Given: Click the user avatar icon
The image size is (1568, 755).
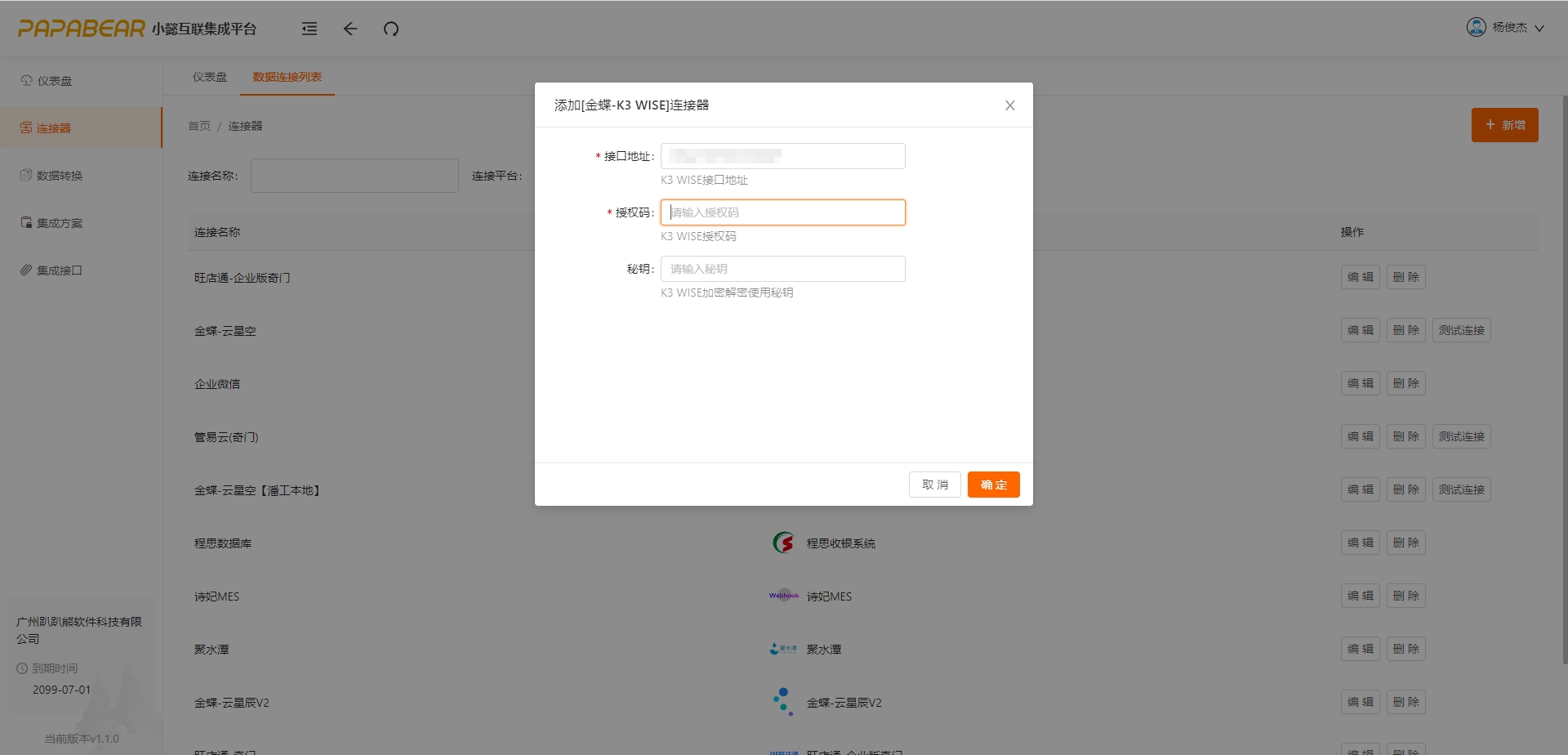Looking at the screenshot, I should point(1476,27).
